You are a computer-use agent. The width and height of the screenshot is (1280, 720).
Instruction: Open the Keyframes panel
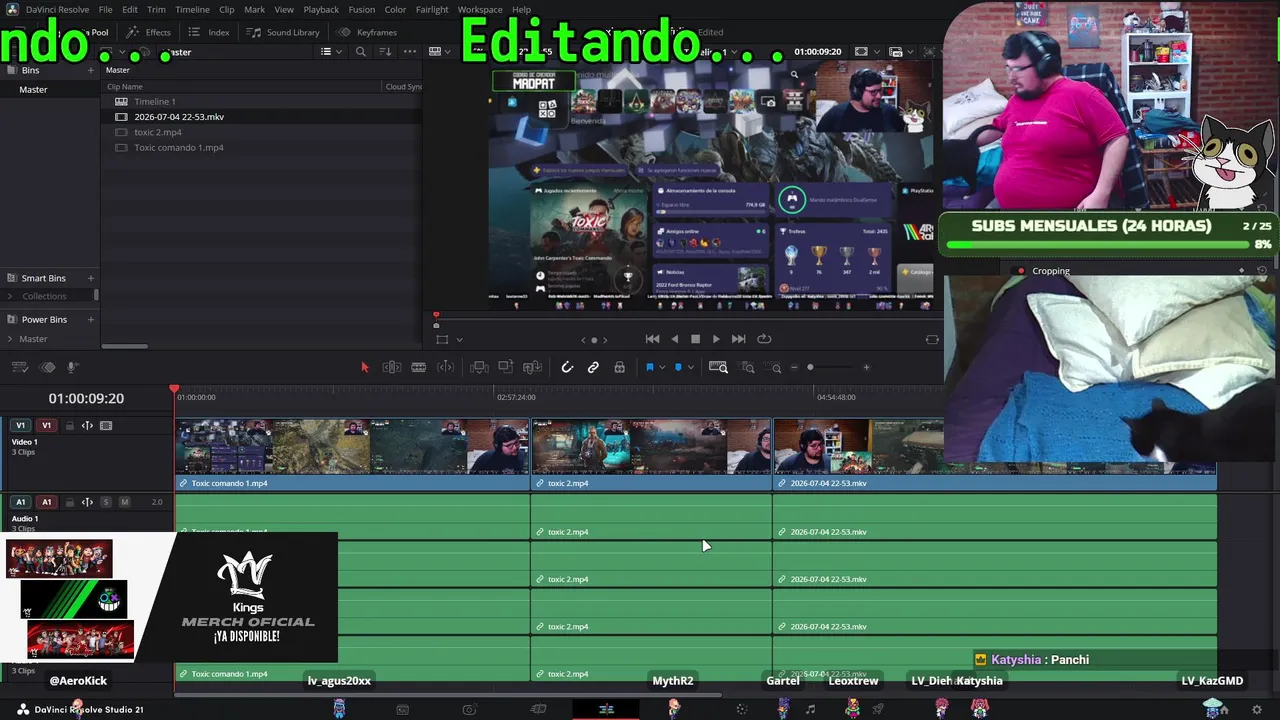(x=366, y=32)
